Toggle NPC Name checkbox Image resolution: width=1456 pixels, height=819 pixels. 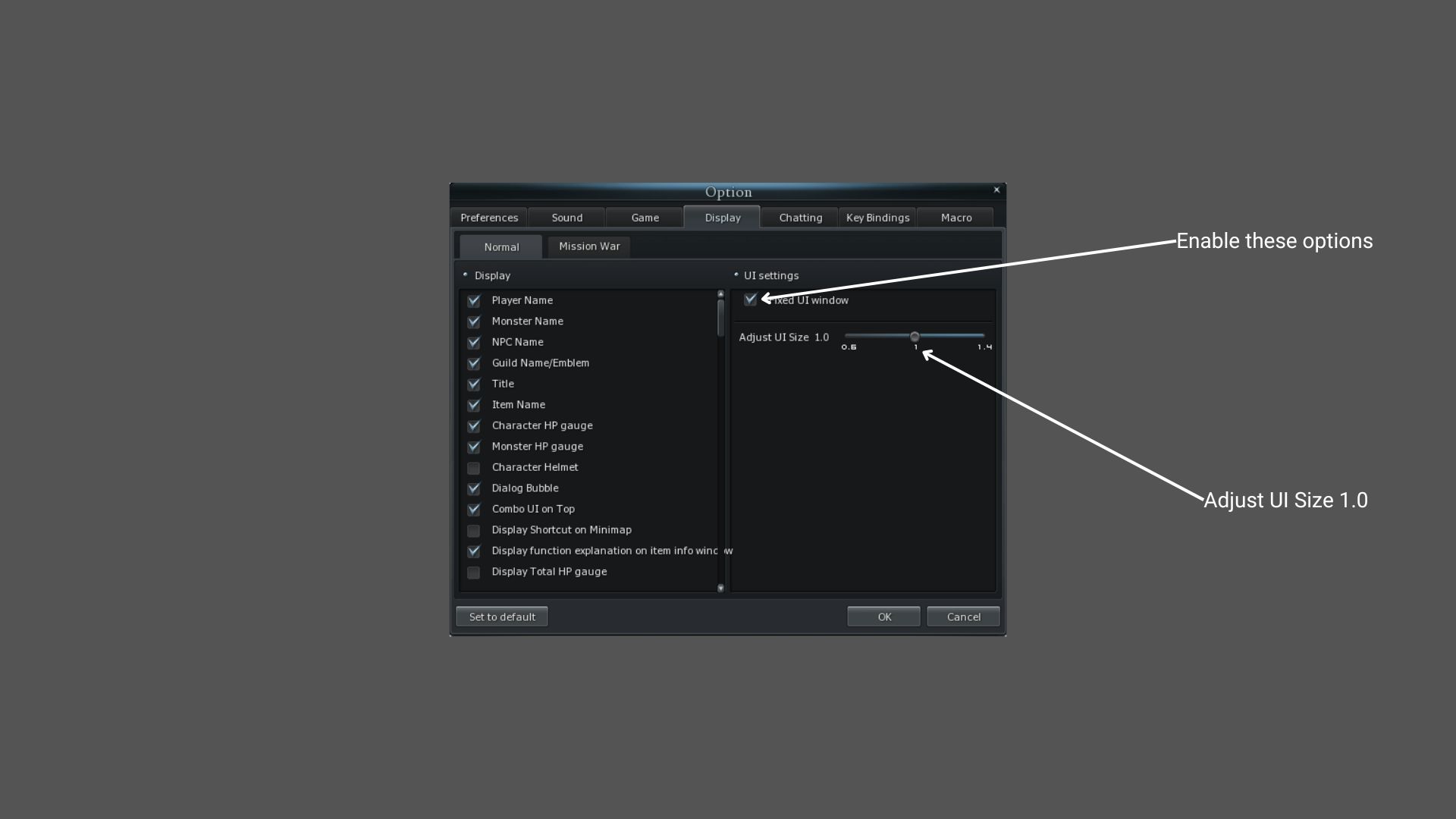[474, 343]
